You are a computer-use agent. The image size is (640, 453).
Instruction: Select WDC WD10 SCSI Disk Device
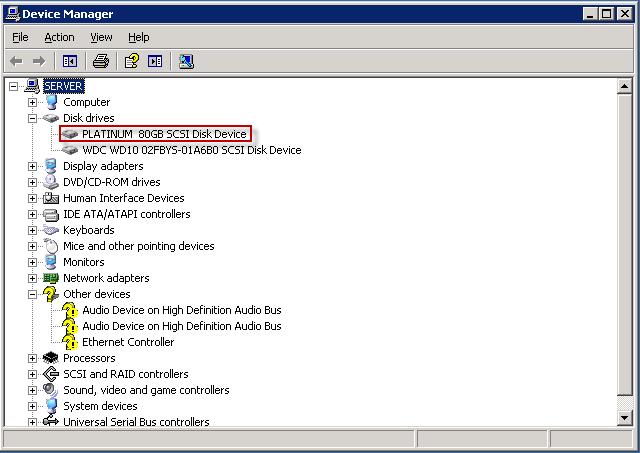coord(191,150)
